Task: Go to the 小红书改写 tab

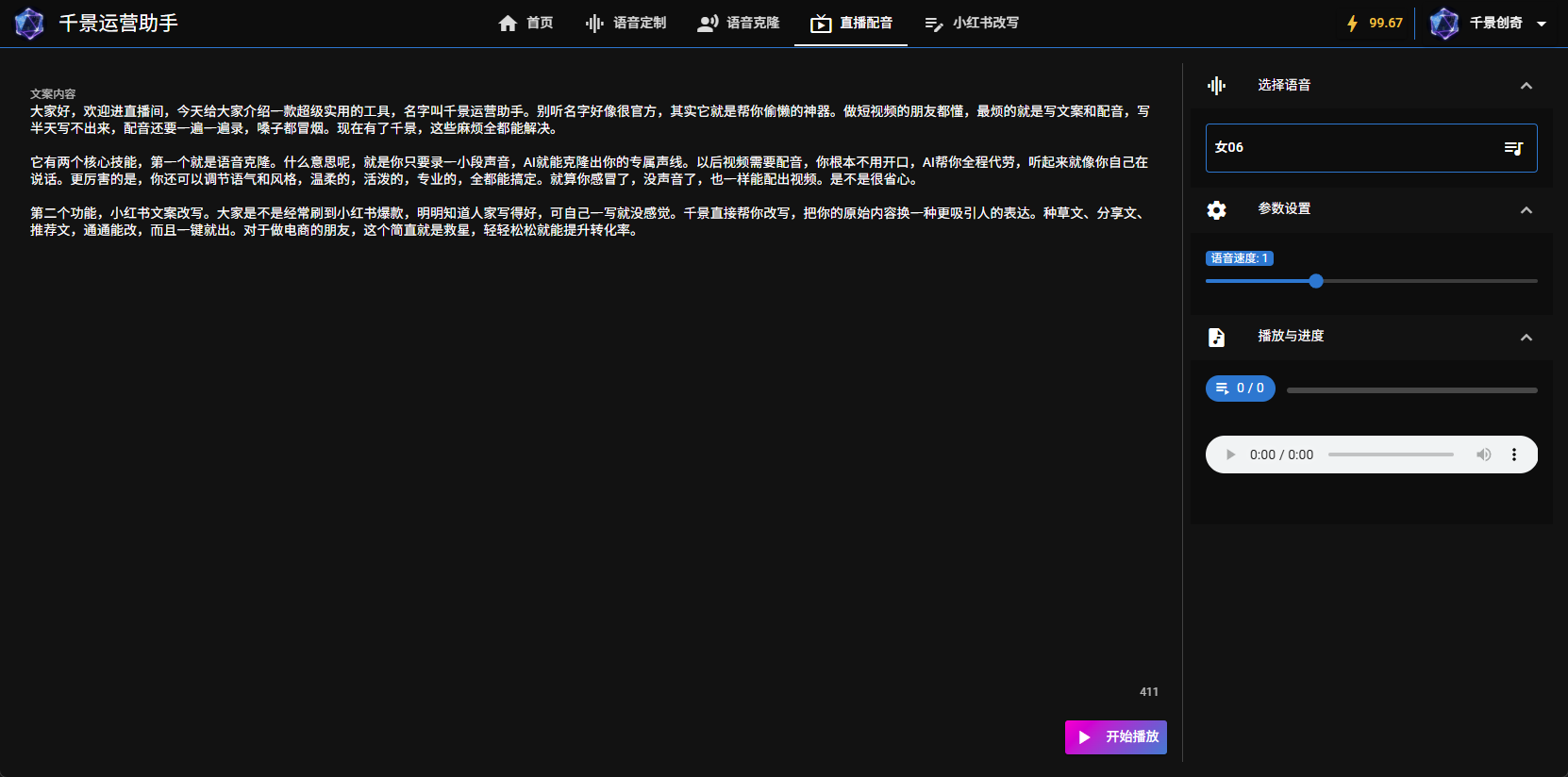Action: coord(971,23)
